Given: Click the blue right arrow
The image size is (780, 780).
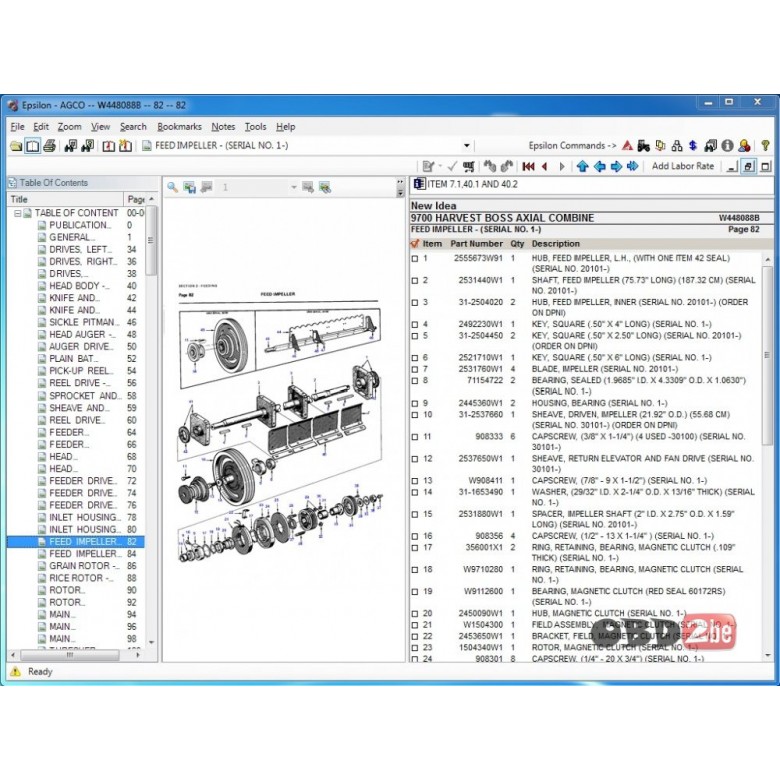Looking at the screenshot, I should click(616, 167).
